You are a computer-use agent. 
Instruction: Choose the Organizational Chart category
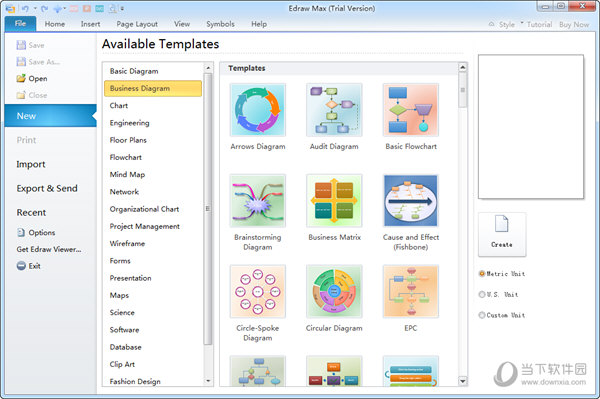153,209
